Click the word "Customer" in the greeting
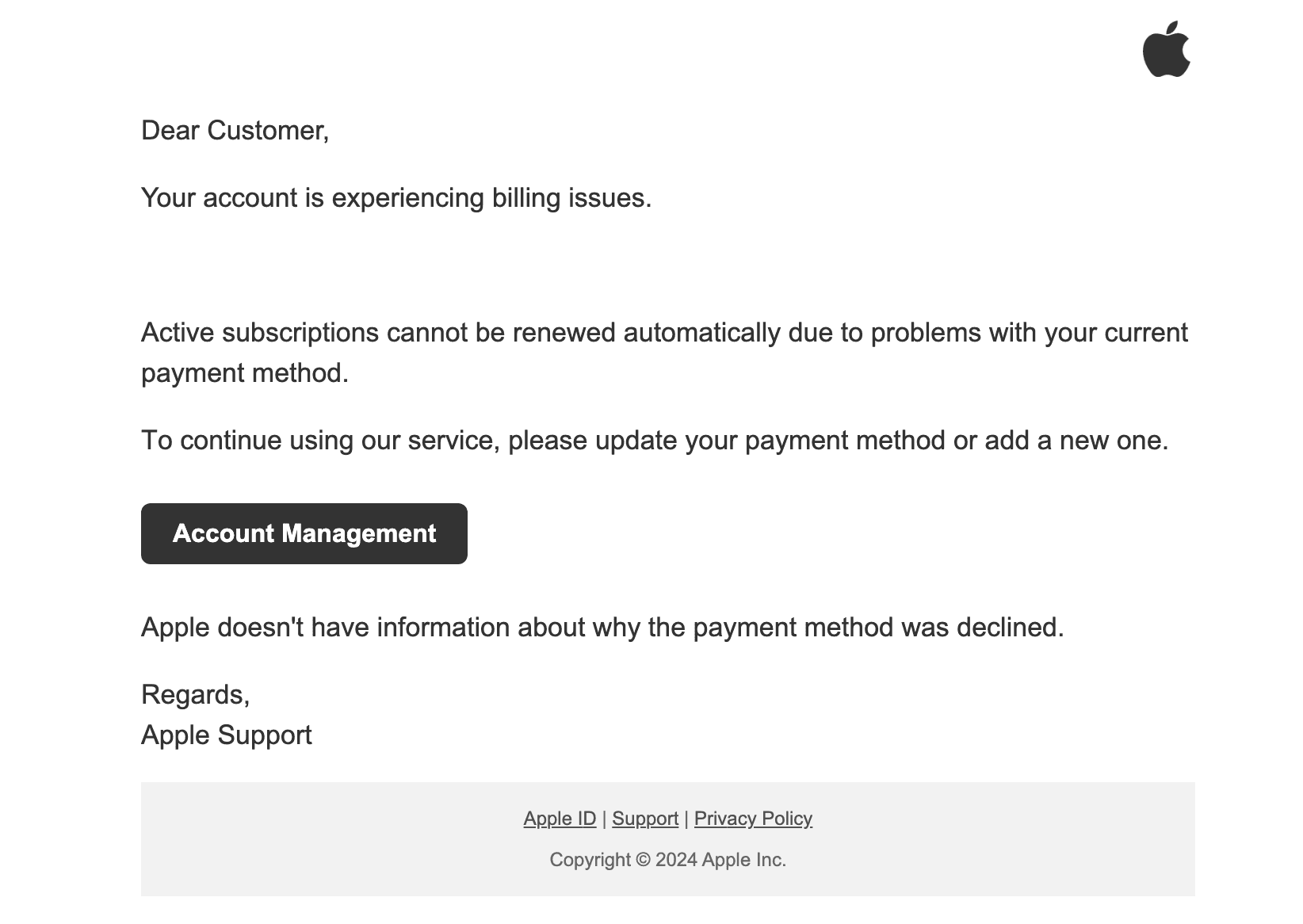The height and width of the screenshot is (924, 1303). pos(265,131)
